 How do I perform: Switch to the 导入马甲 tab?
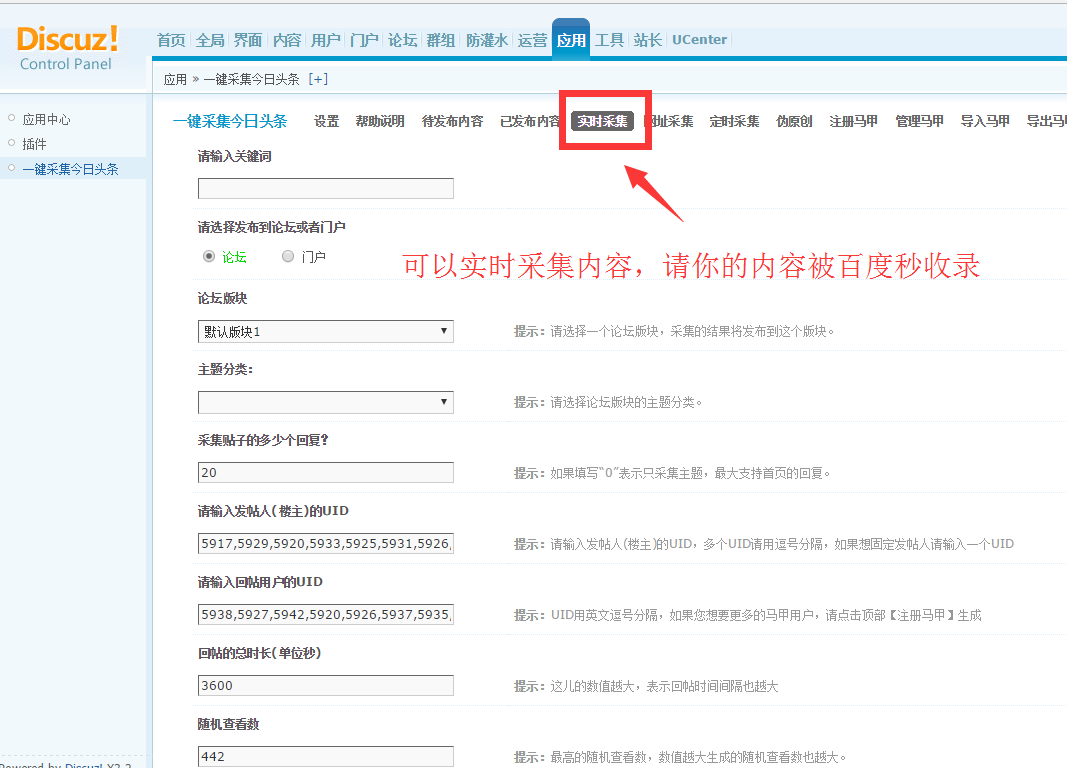tap(985, 121)
